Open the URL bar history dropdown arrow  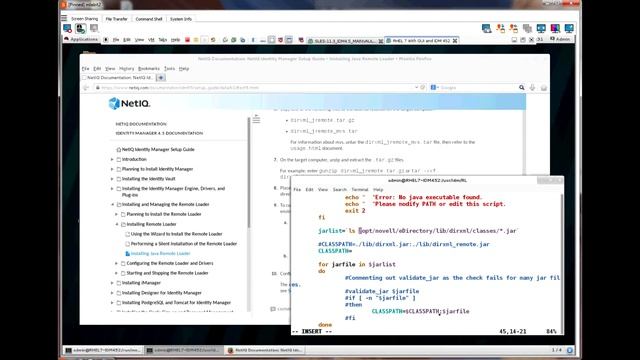point(416,87)
